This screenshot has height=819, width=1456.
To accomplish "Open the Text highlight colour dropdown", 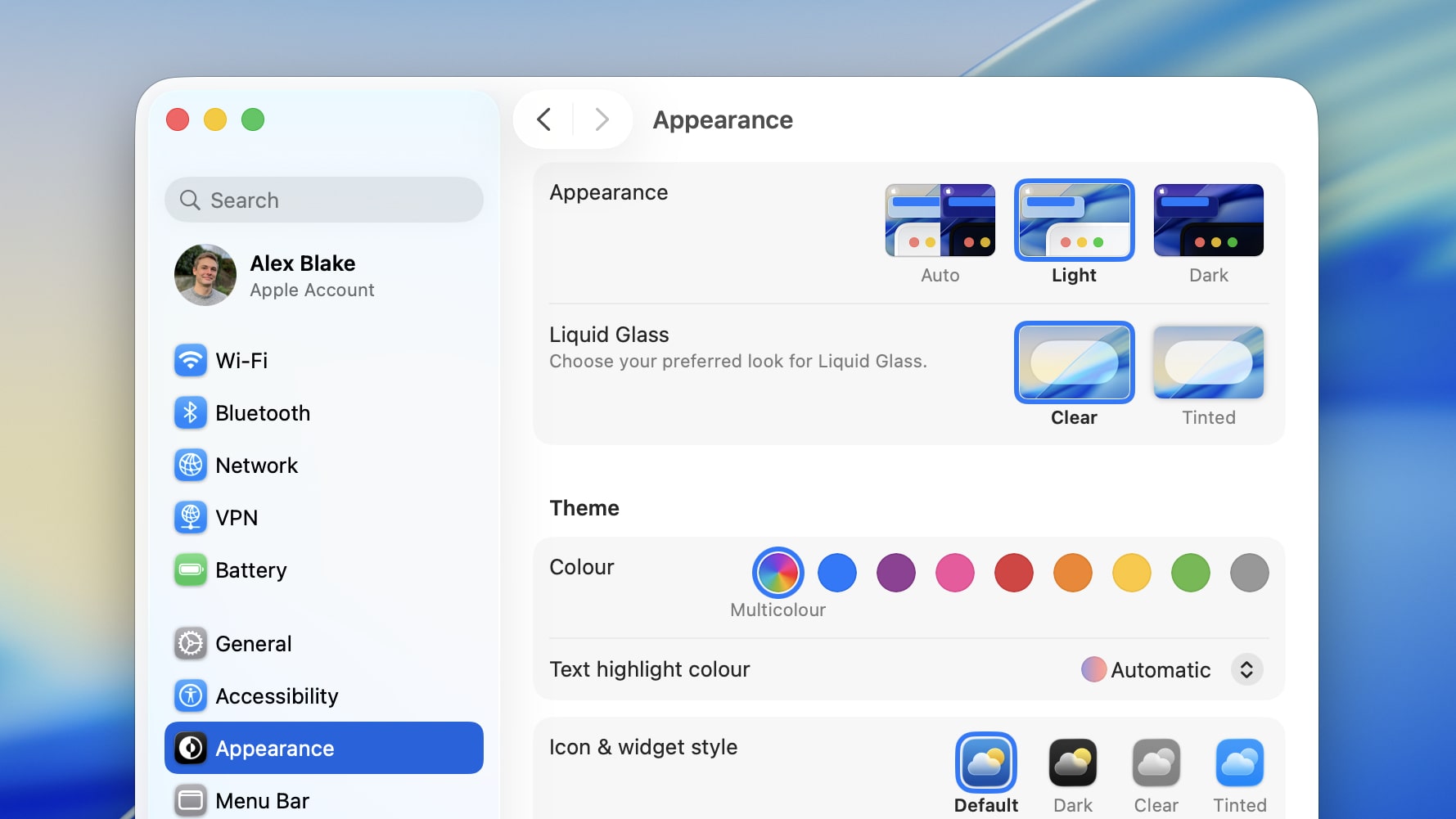I will (x=1246, y=669).
